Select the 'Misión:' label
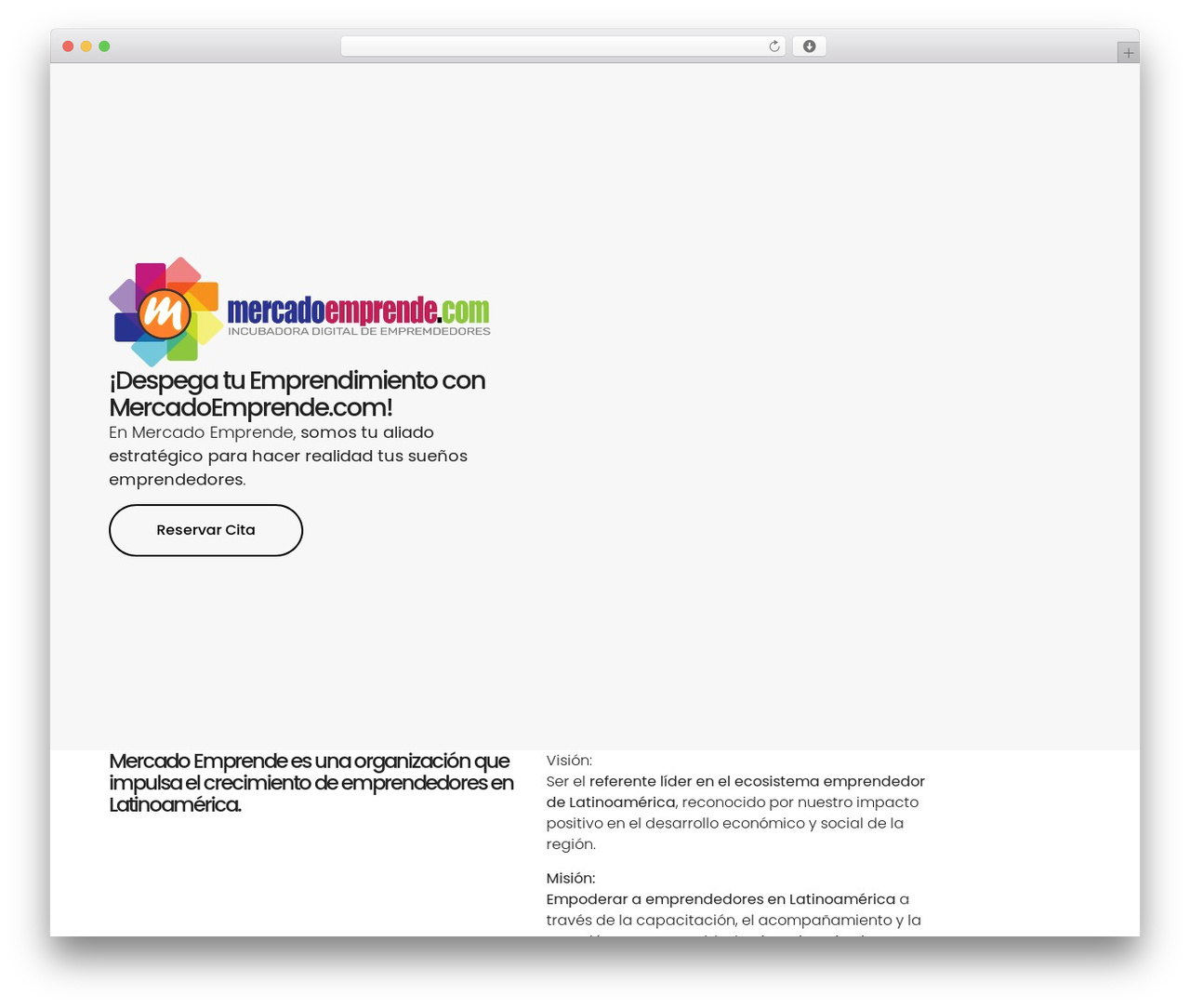The width and height of the screenshot is (1190, 1008). coord(571,878)
